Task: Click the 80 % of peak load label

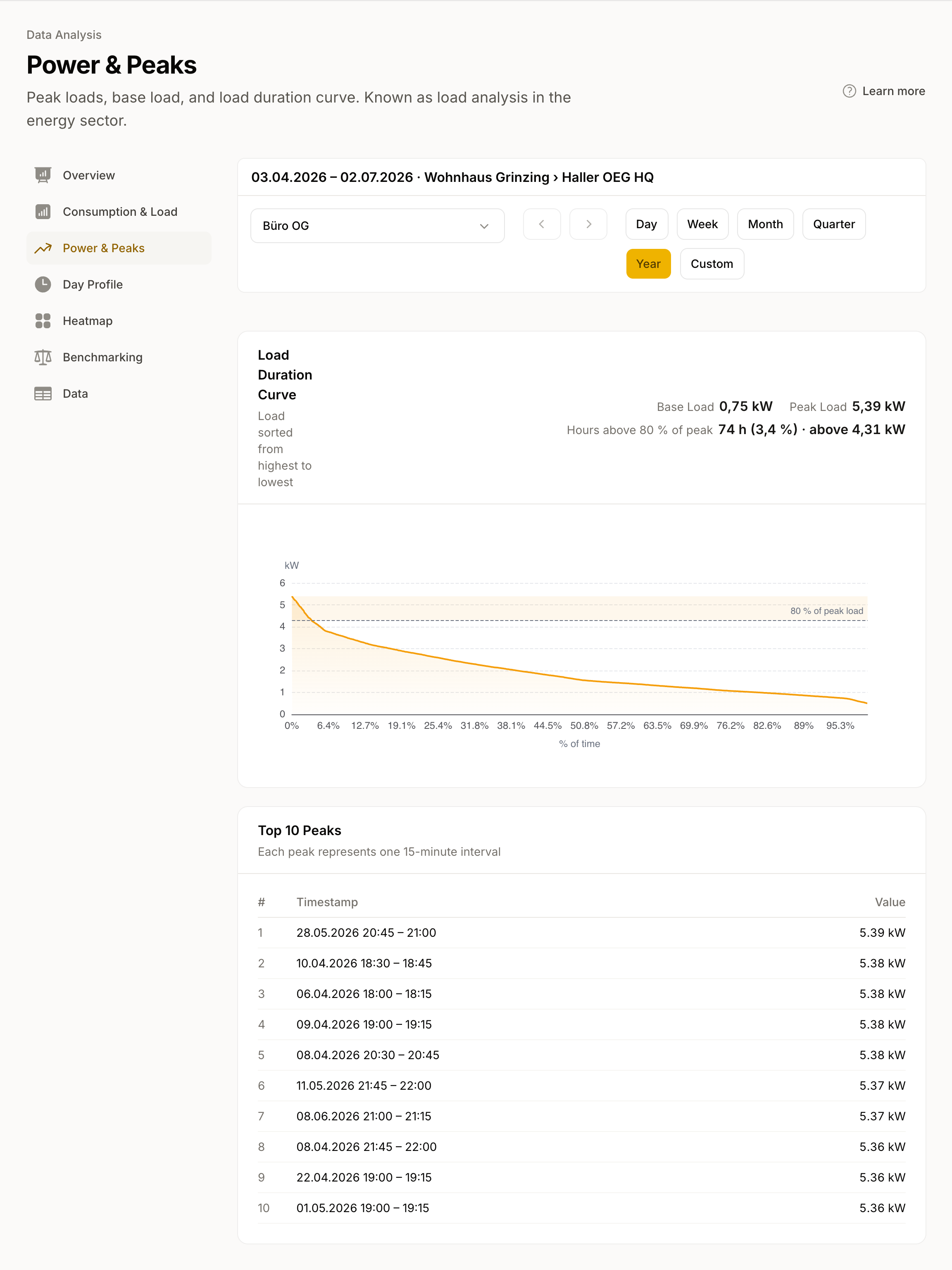Action: point(826,611)
